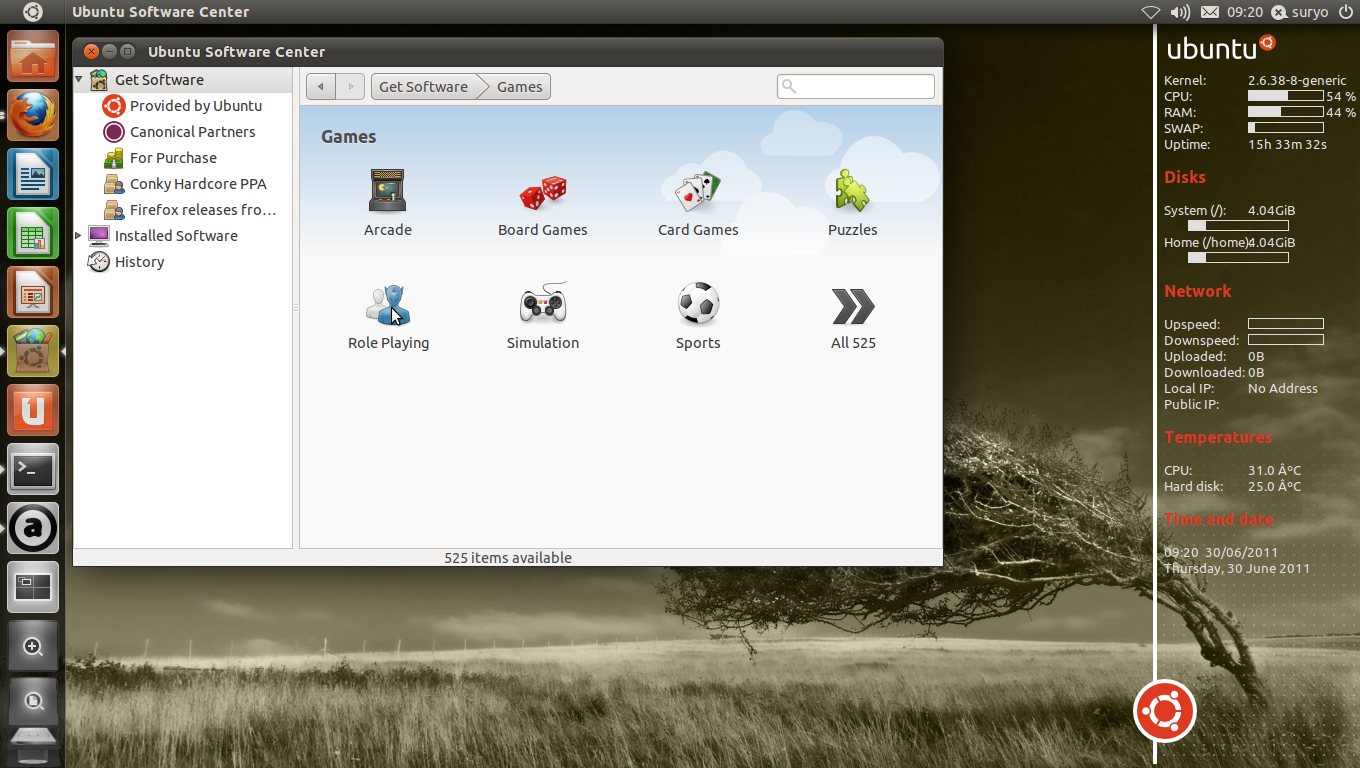This screenshot has height=768, width=1360.
Task: Open the power session menu
Action: [1345, 12]
